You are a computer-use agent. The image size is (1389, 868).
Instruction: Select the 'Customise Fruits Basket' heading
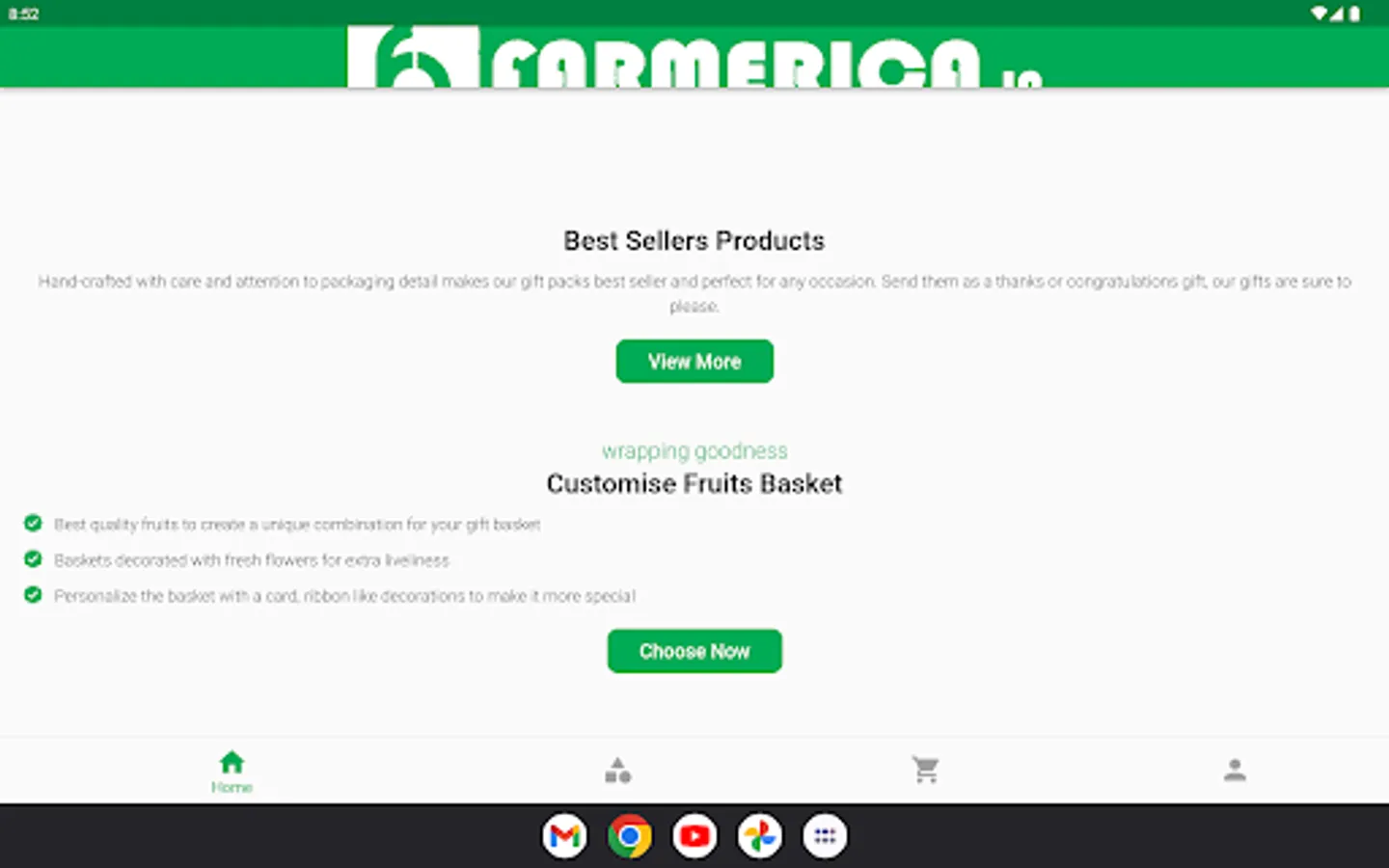pos(694,483)
